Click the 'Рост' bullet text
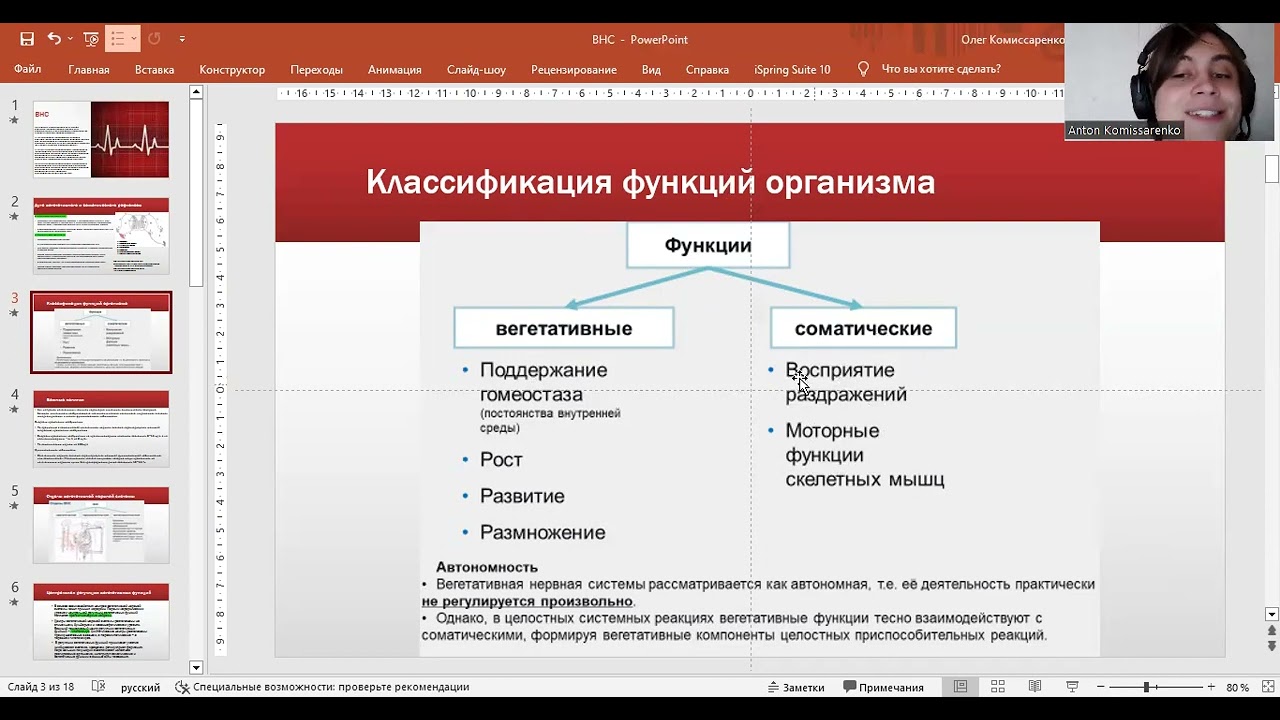1280x720 pixels. coord(501,459)
